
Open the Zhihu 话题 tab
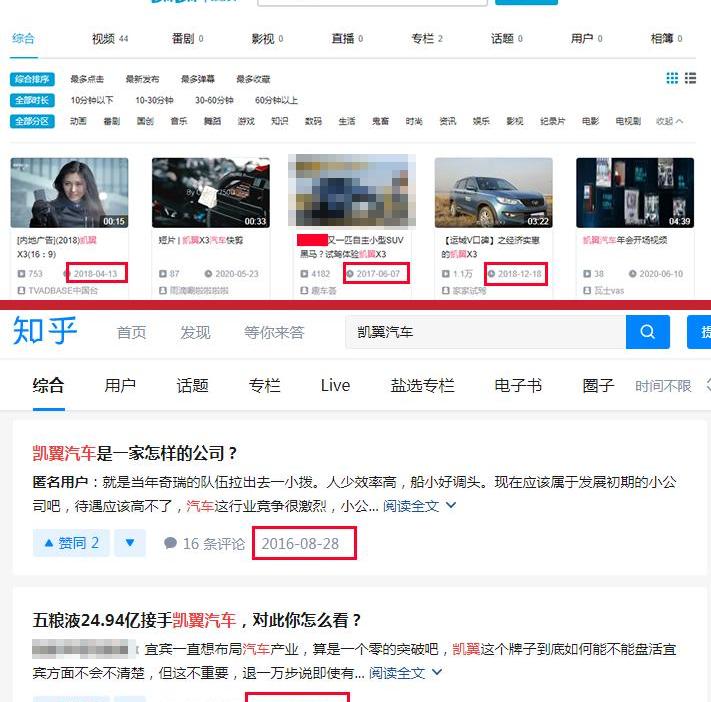point(192,385)
